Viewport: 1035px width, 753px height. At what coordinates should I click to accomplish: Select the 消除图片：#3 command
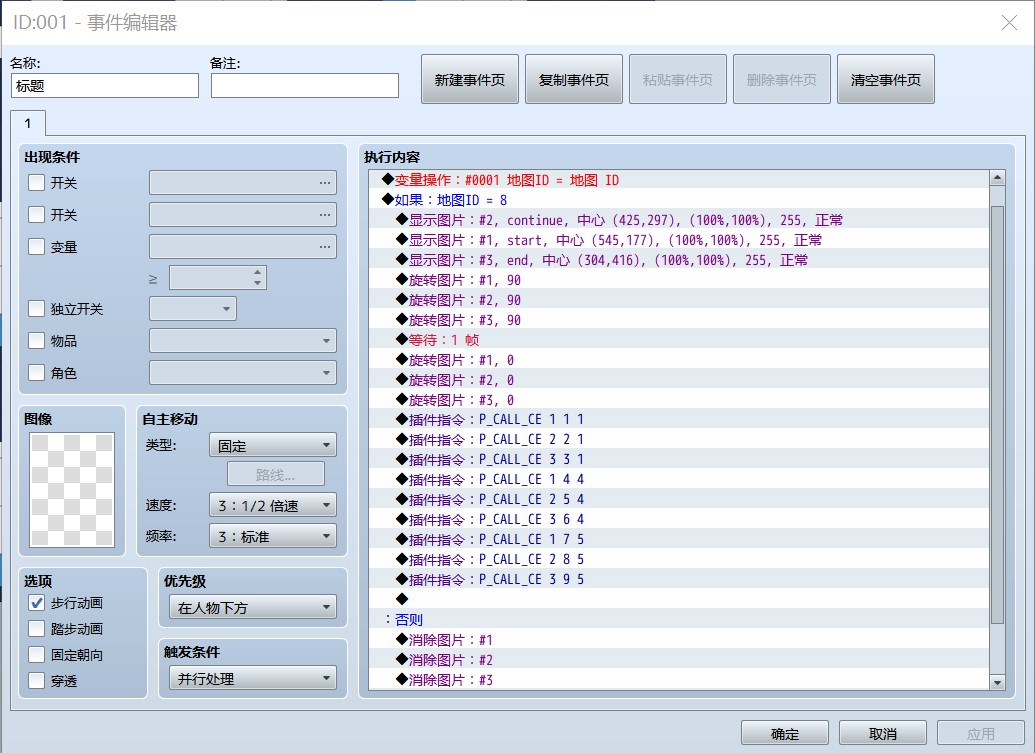[679, 680]
